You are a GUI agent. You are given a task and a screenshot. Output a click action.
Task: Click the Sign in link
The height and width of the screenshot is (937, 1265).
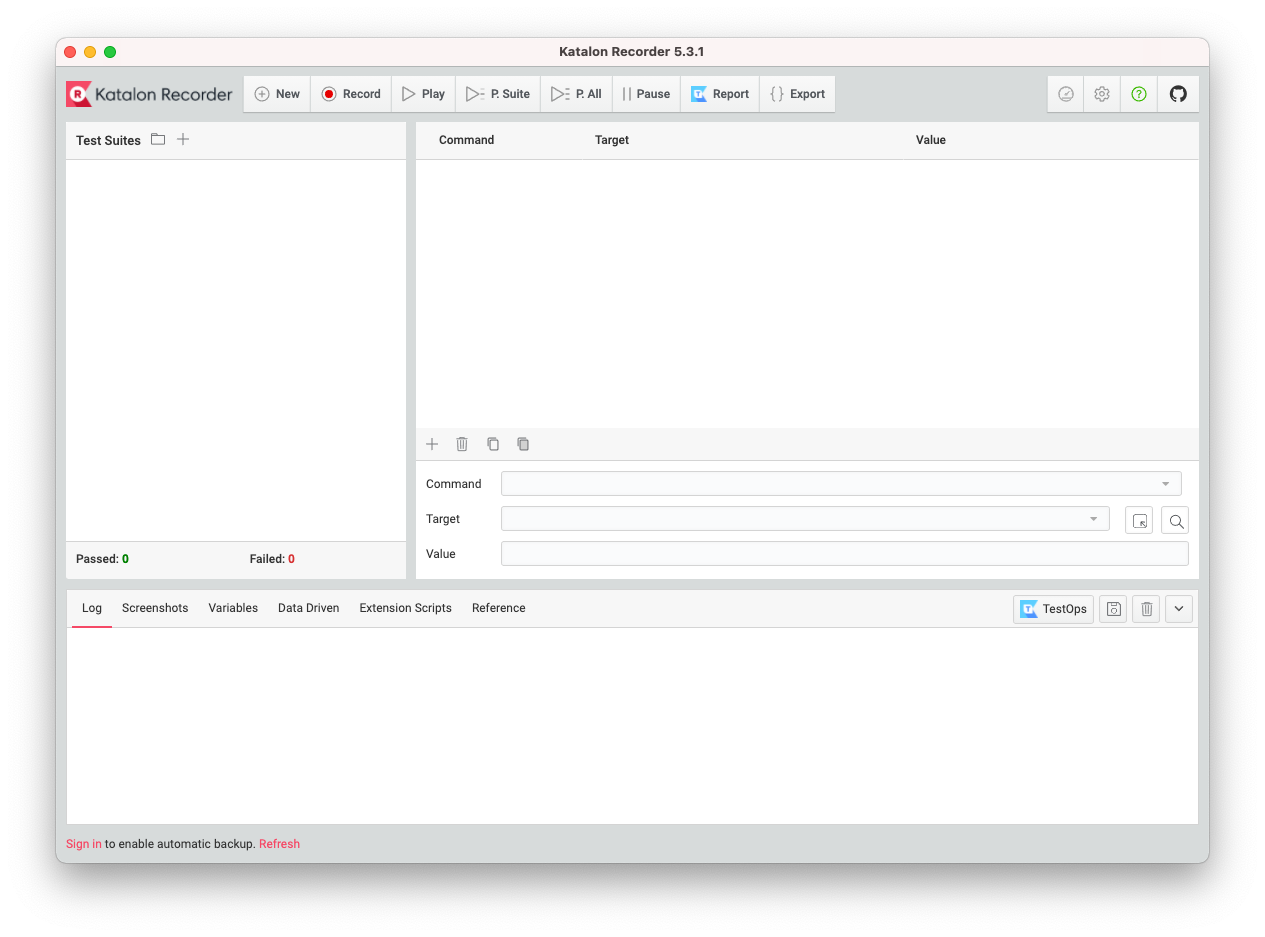click(x=84, y=844)
